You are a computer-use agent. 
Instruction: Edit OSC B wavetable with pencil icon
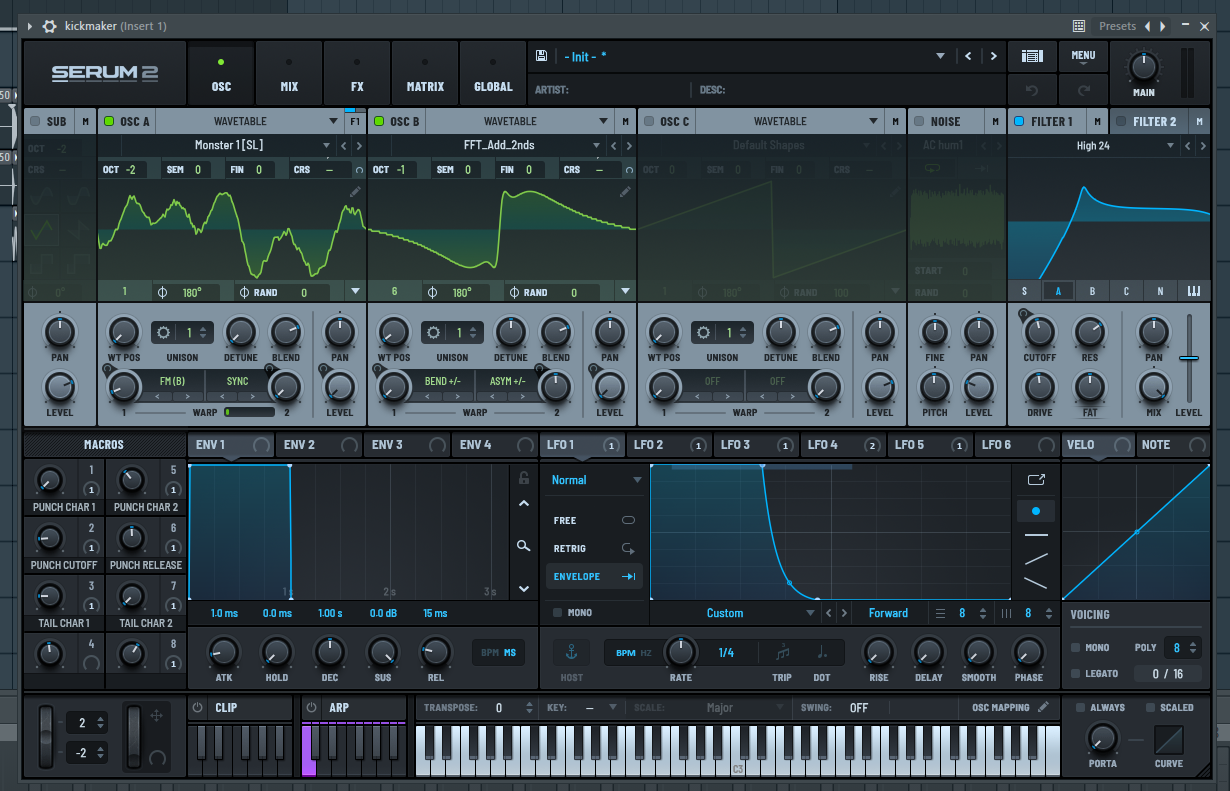pos(625,191)
